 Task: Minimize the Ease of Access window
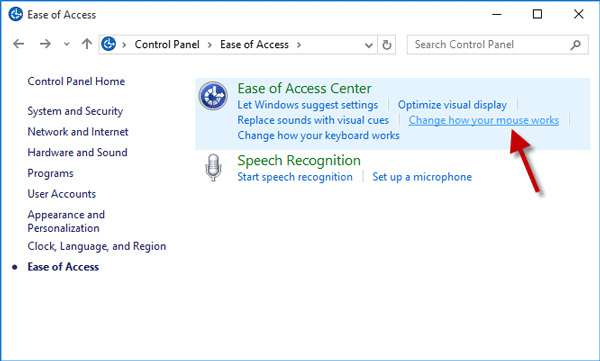[497, 15]
